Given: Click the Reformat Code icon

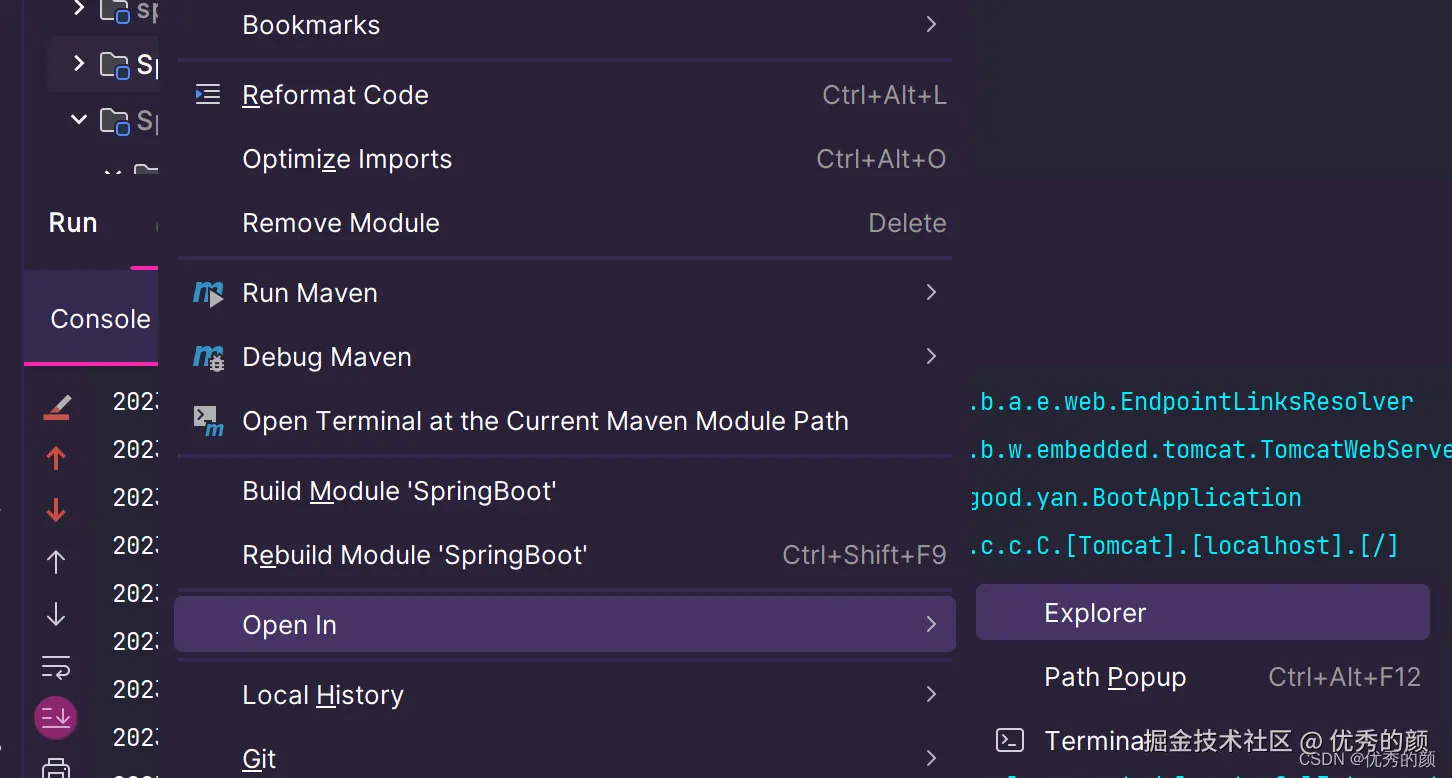Looking at the screenshot, I should 208,95.
